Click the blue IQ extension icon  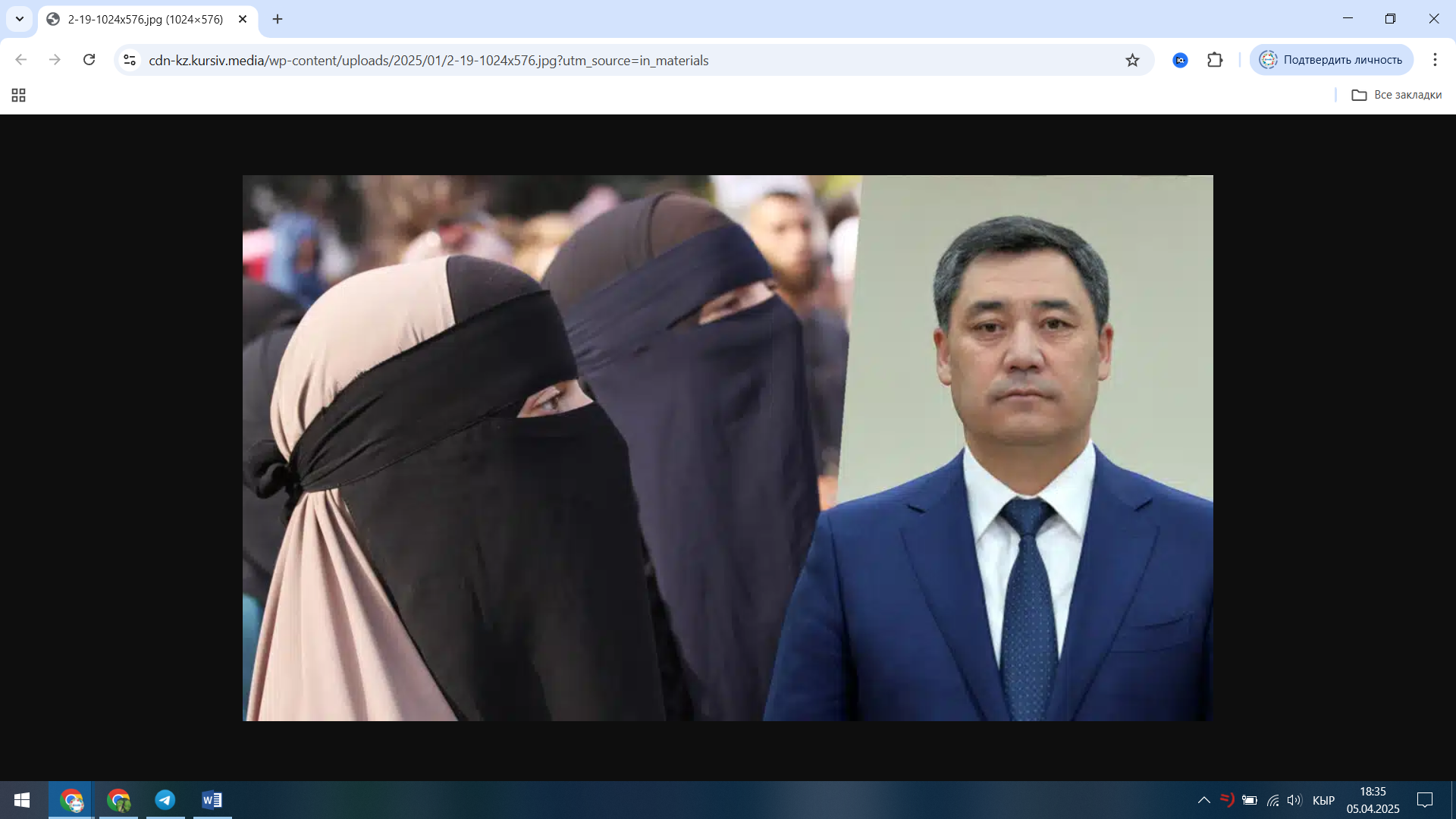tap(1180, 60)
